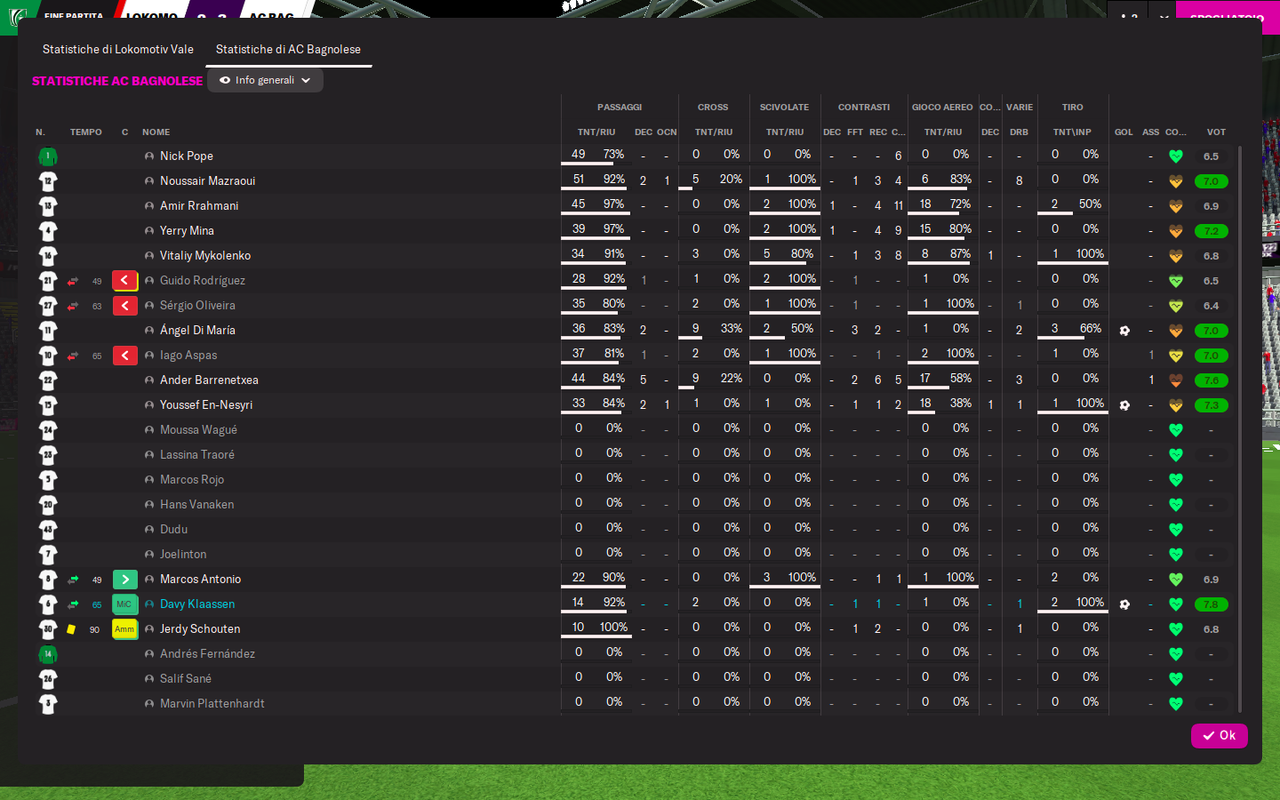Click Marcos Antonio's green right-chevron badge
The height and width of the screenshot is (800, 1280).
pyautogui.click(x=124, y=579)
